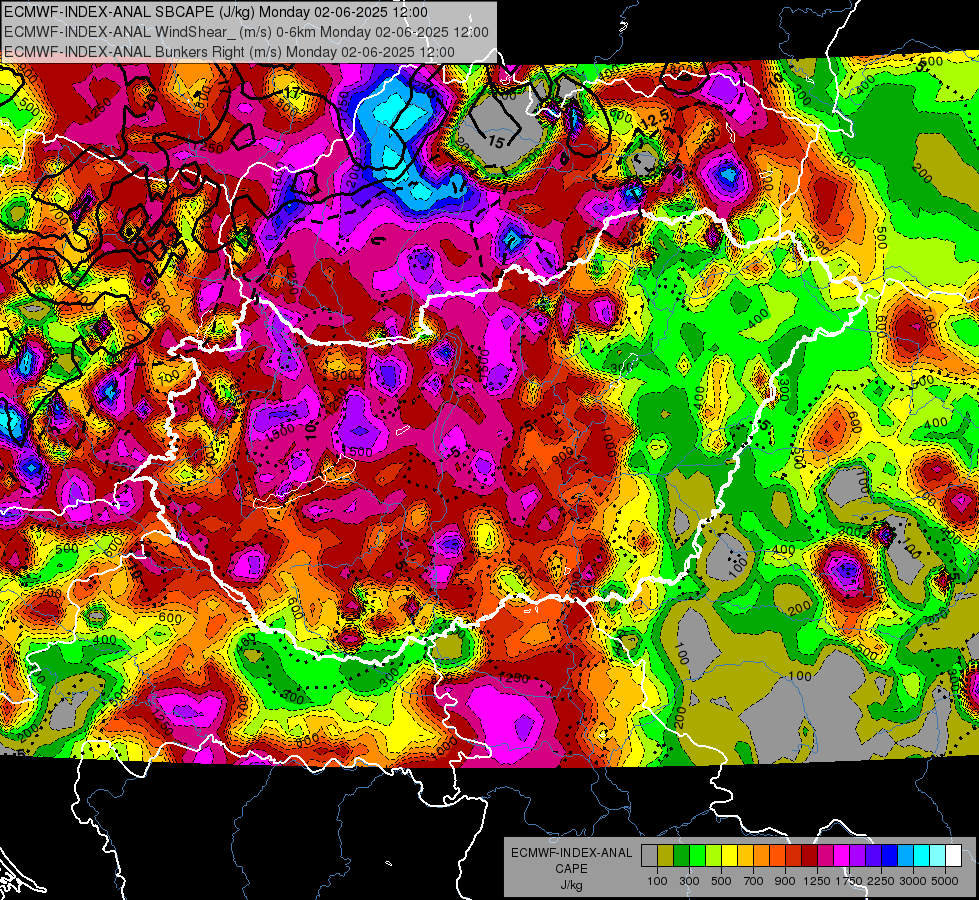Click the olive swatch in the CAPE legend

(x=665, y=856)
